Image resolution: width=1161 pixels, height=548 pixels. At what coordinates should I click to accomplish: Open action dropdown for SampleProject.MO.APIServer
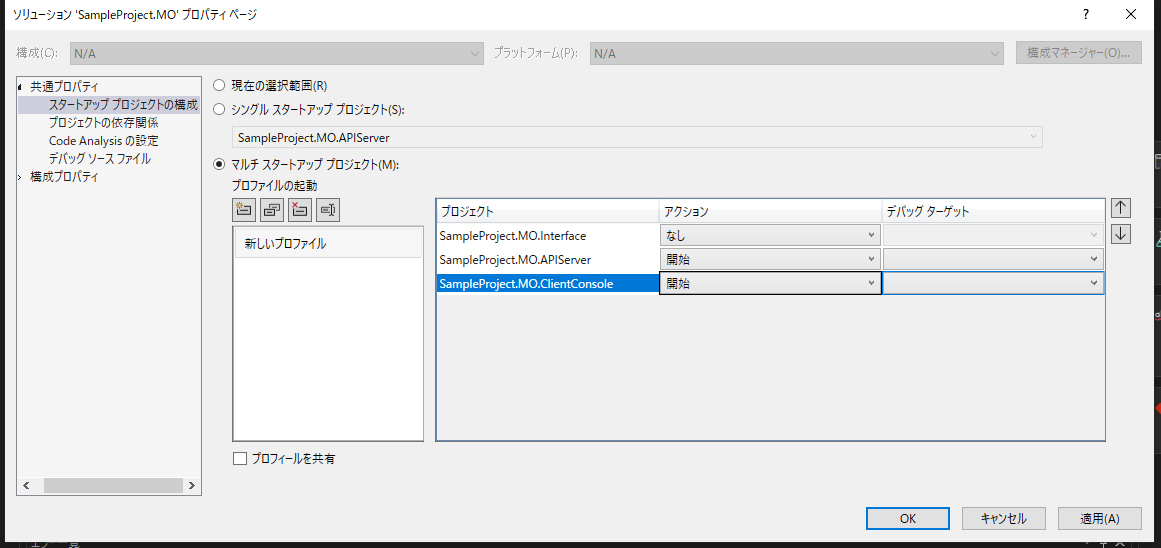click(x=770, y=259)
